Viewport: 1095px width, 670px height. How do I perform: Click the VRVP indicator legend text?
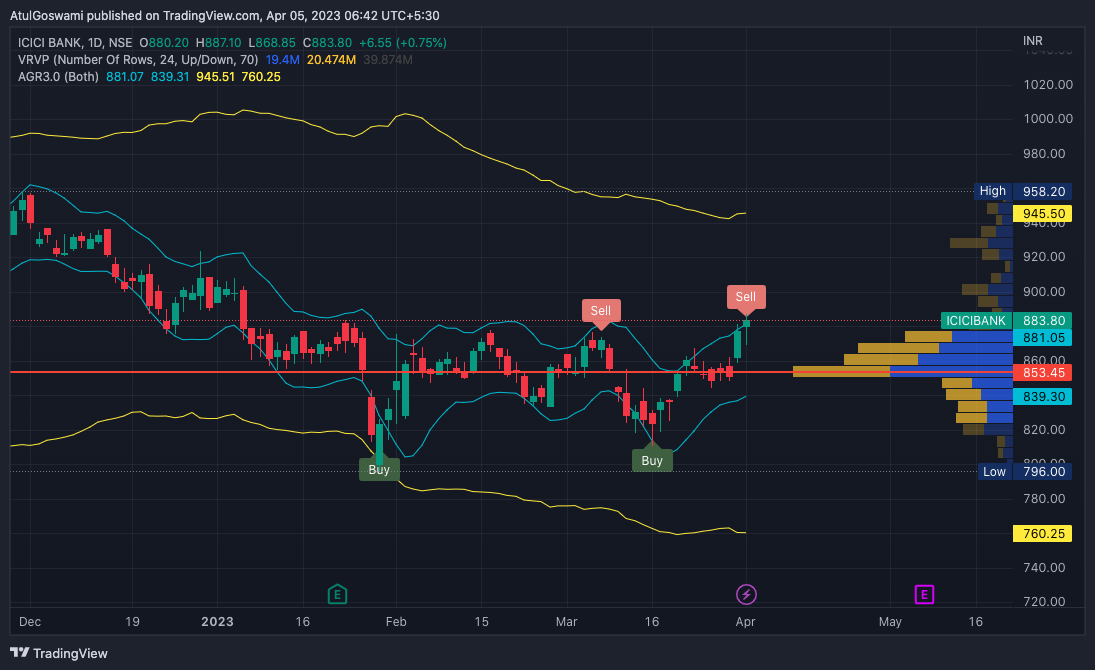tap(138, 60)
